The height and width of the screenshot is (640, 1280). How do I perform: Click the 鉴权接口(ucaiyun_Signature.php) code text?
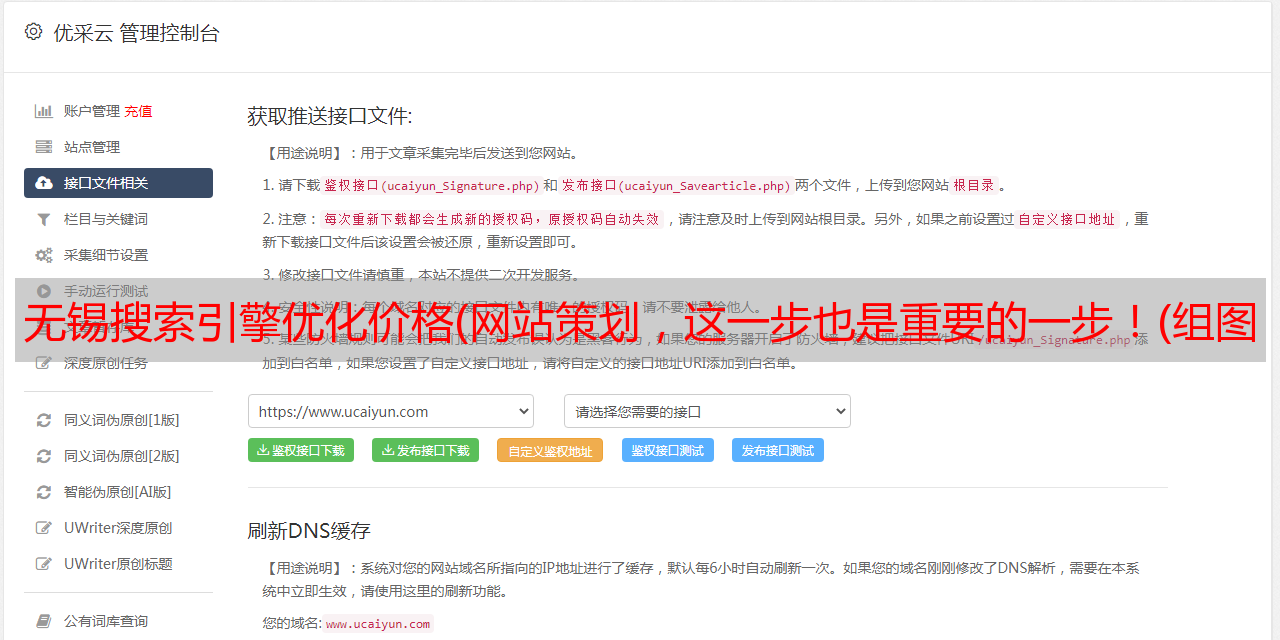(x=431, y=185)
